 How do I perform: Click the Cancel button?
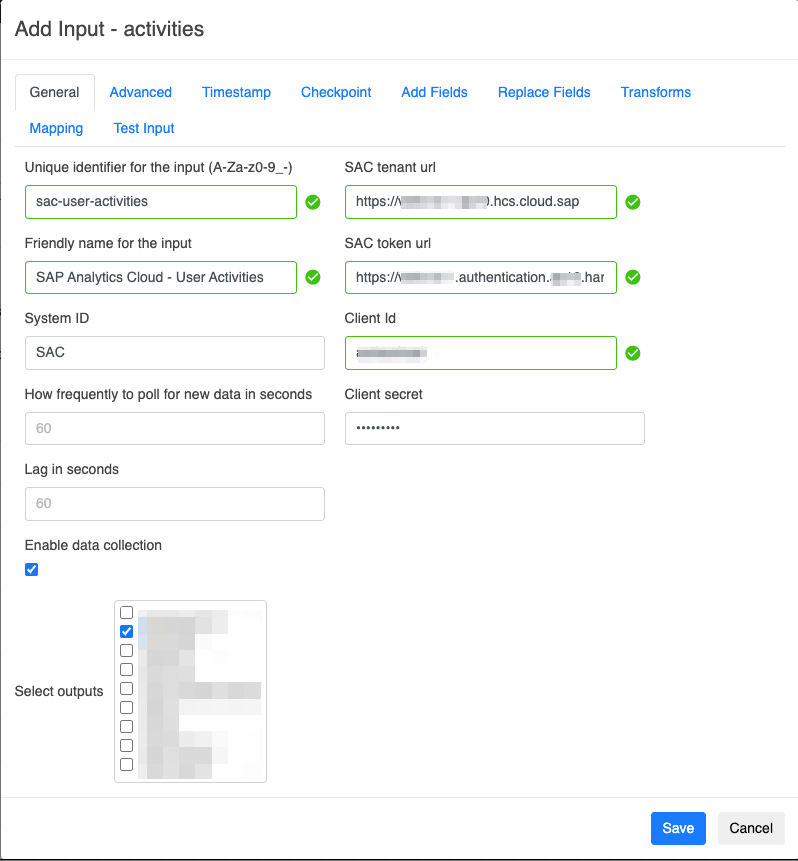pyautogui.click(x=751, y=828)
